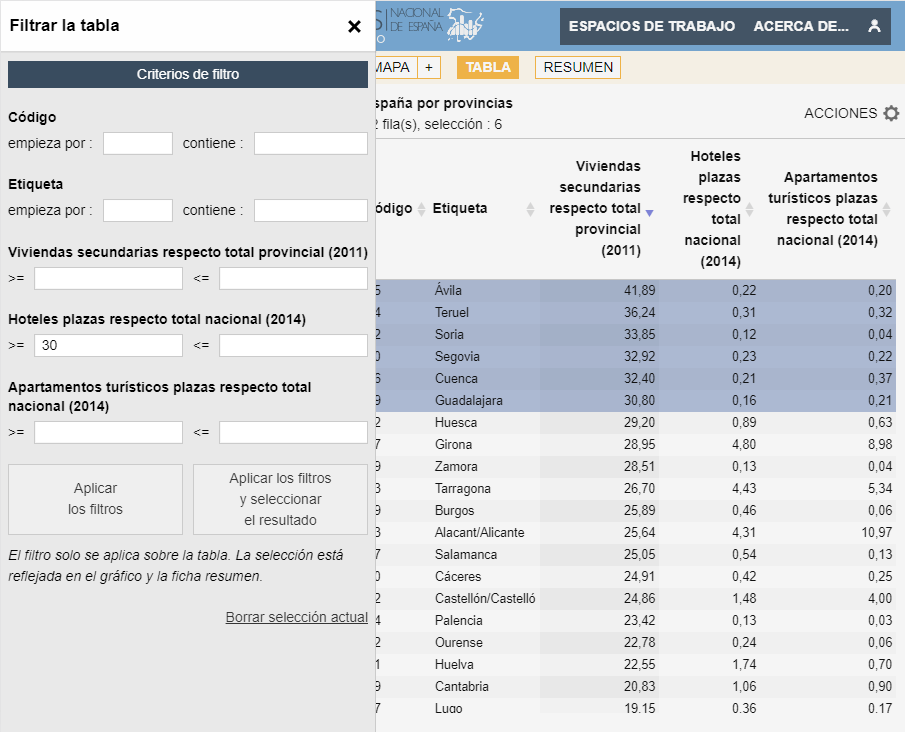This screenshot has width=905, height=732.
Task: Focus Viviendas secundarias >= field
Action: click(109, 278)
